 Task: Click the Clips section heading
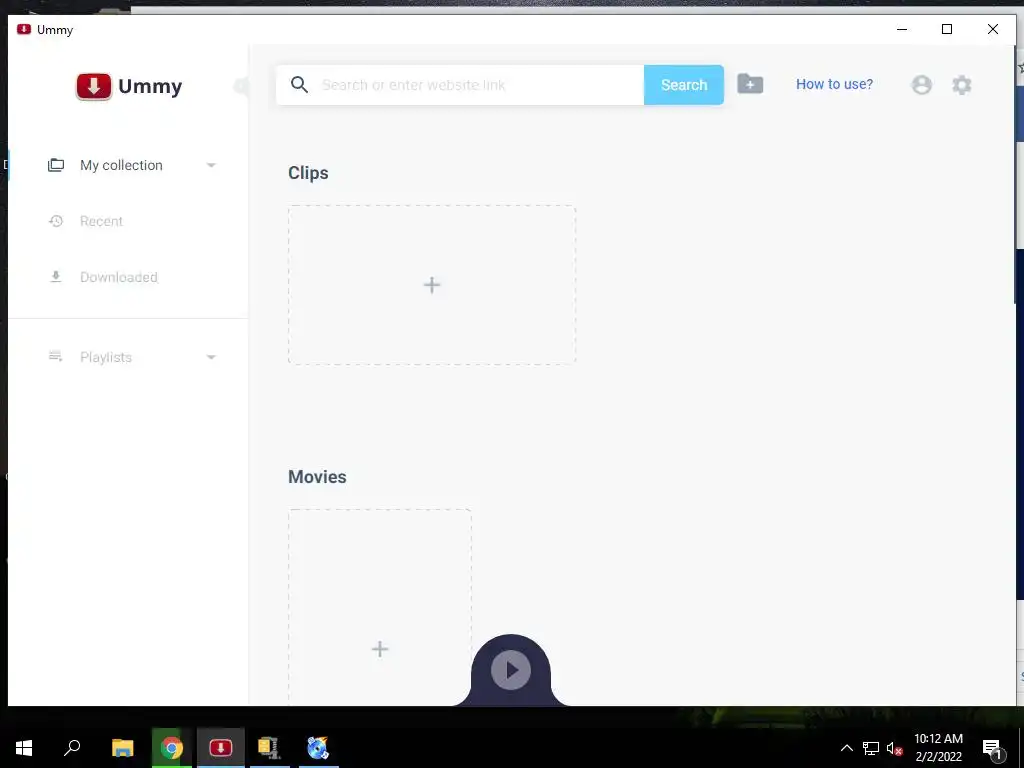point(308,173)
